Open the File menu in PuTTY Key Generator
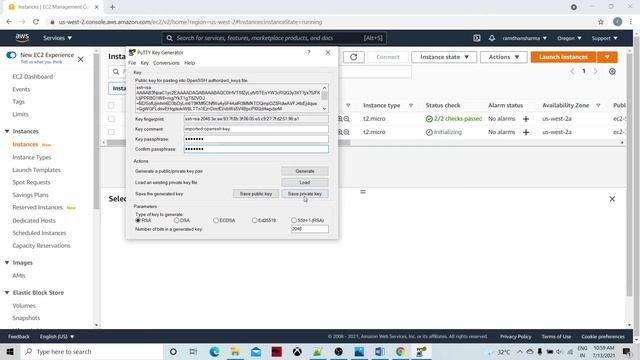This screenshot has width=640, height=360. tap(132, 63)
